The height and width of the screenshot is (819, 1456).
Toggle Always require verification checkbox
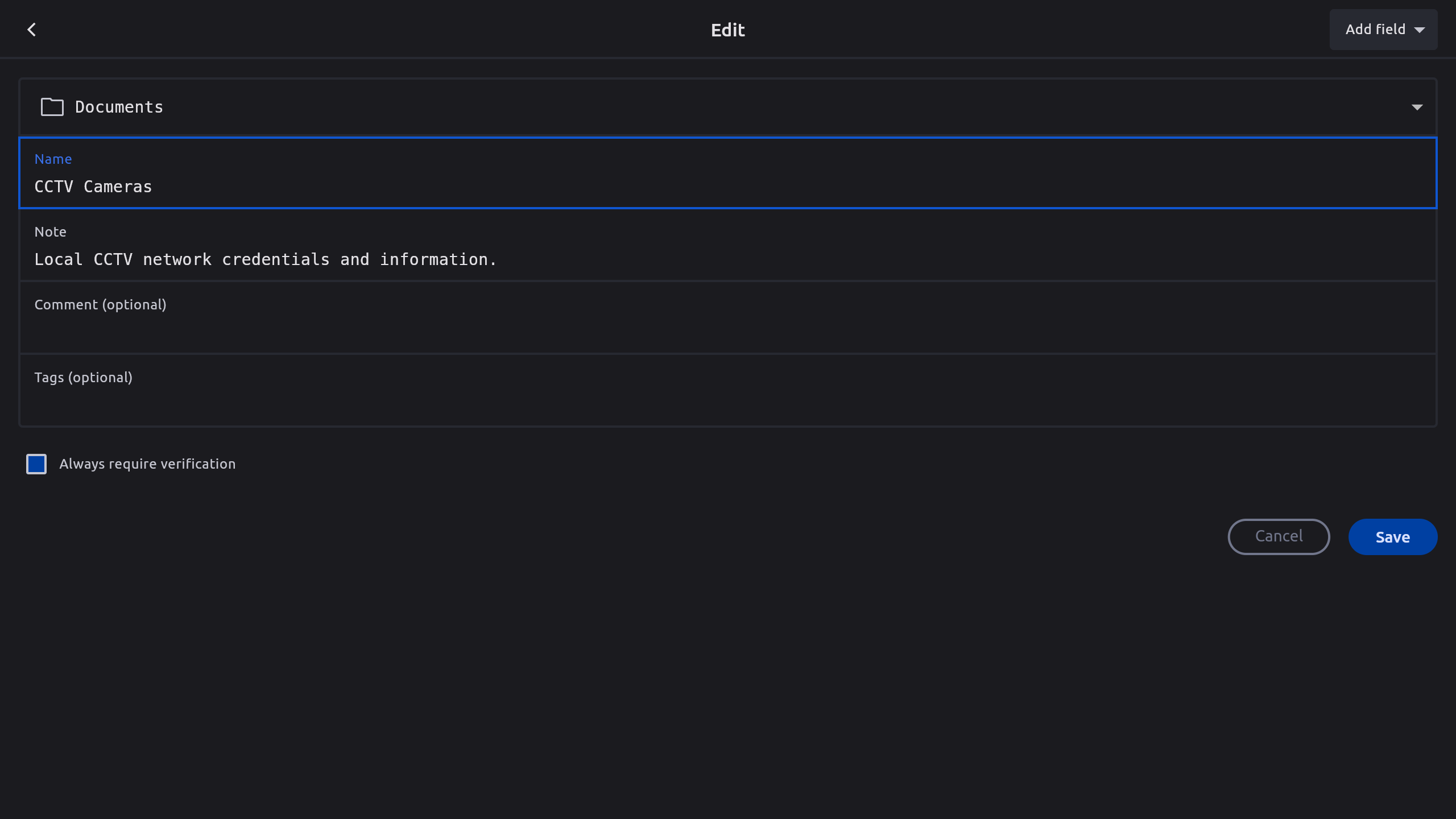36,464
